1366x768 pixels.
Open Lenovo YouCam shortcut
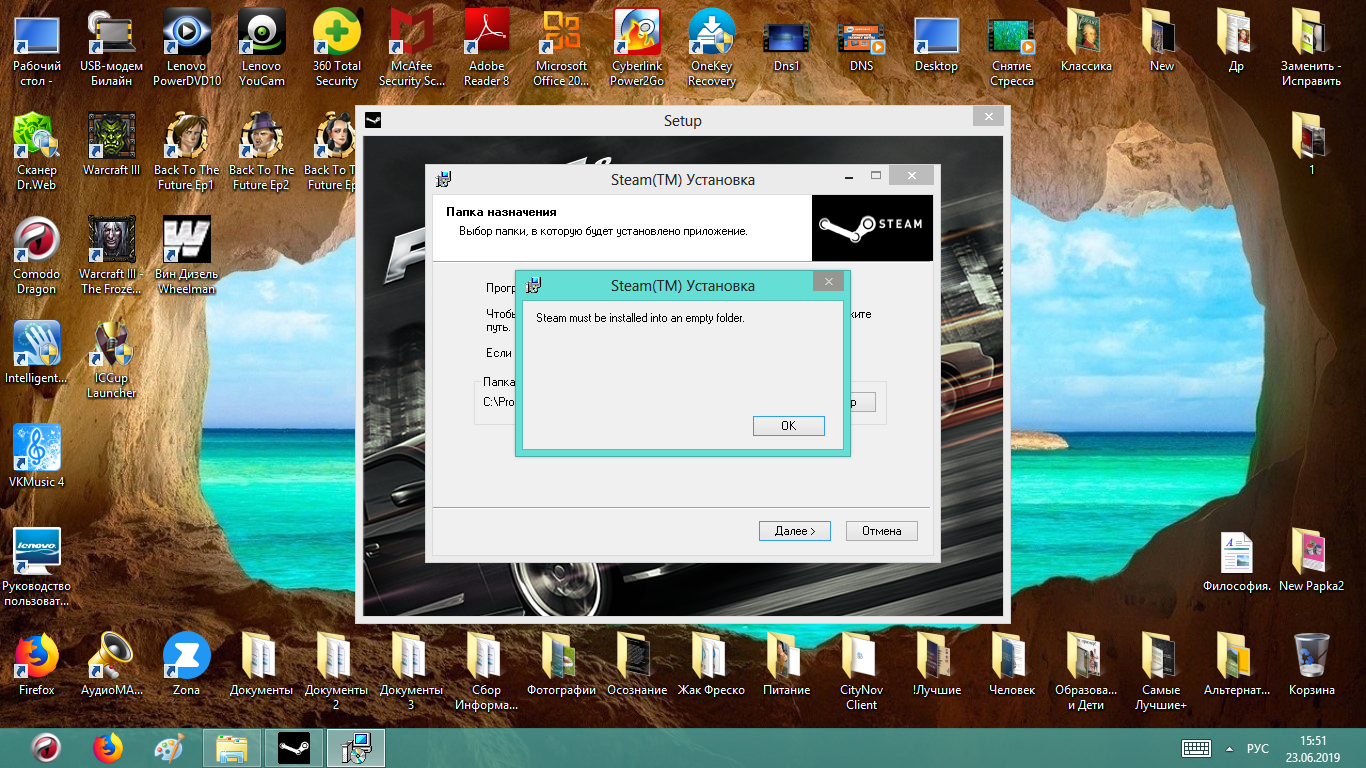click(262, 47)
